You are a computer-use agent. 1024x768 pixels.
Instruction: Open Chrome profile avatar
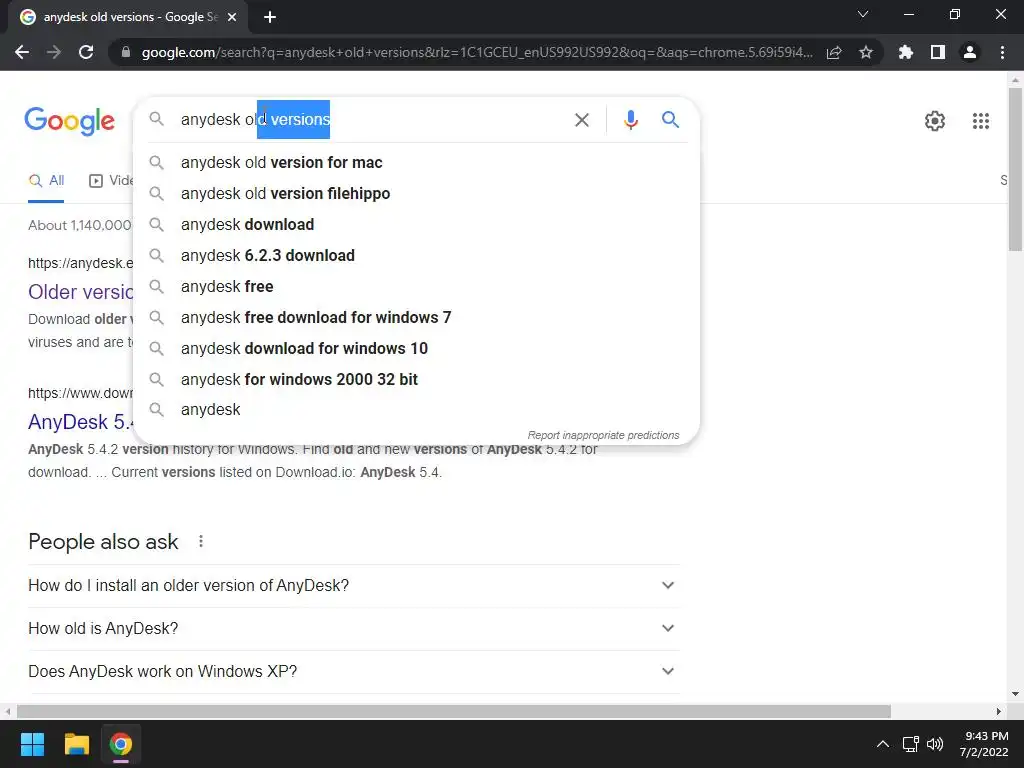[x=969, y=52]
